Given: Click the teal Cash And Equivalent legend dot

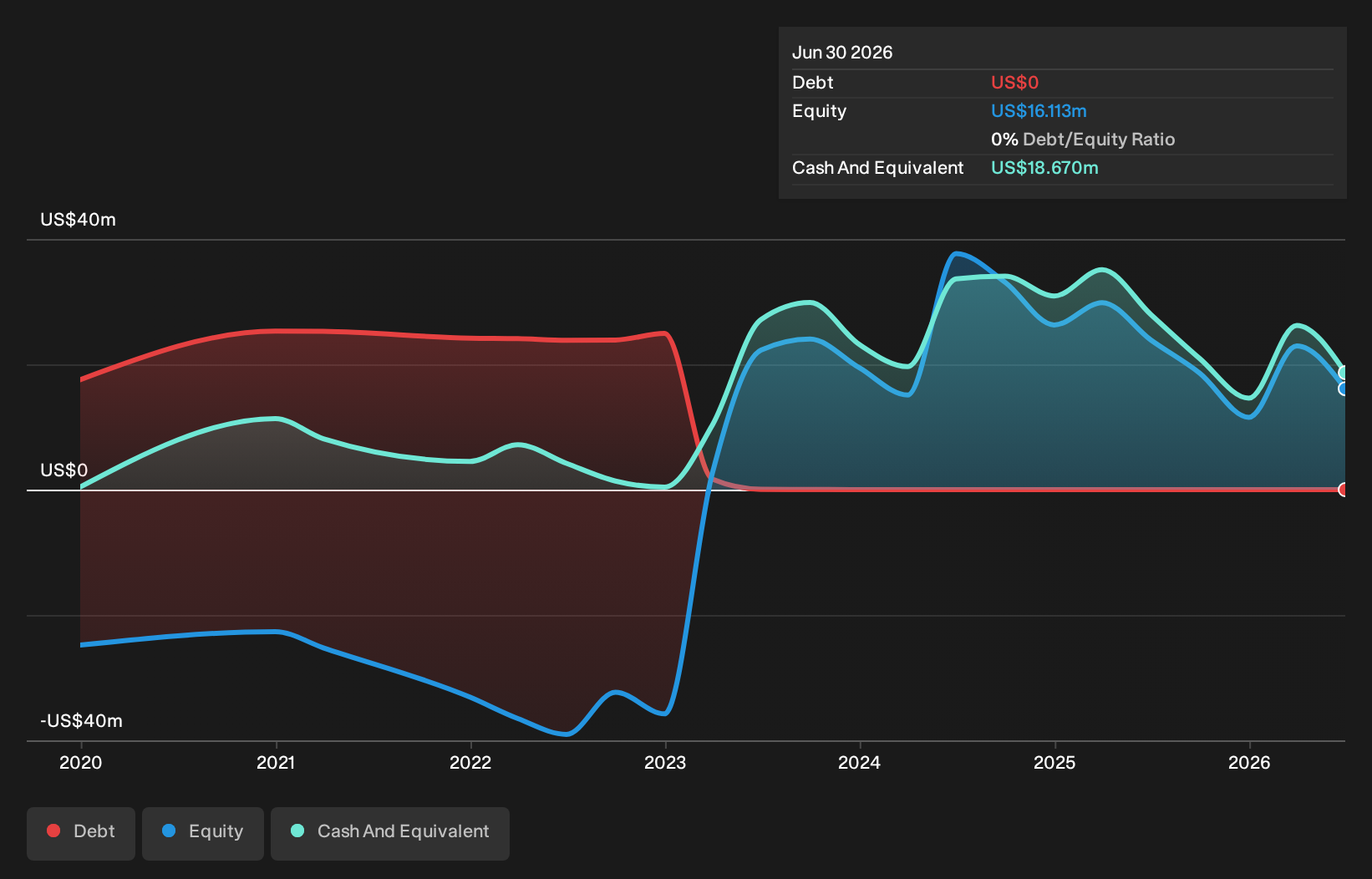Looking at the screenshot, I should point(297,831).
